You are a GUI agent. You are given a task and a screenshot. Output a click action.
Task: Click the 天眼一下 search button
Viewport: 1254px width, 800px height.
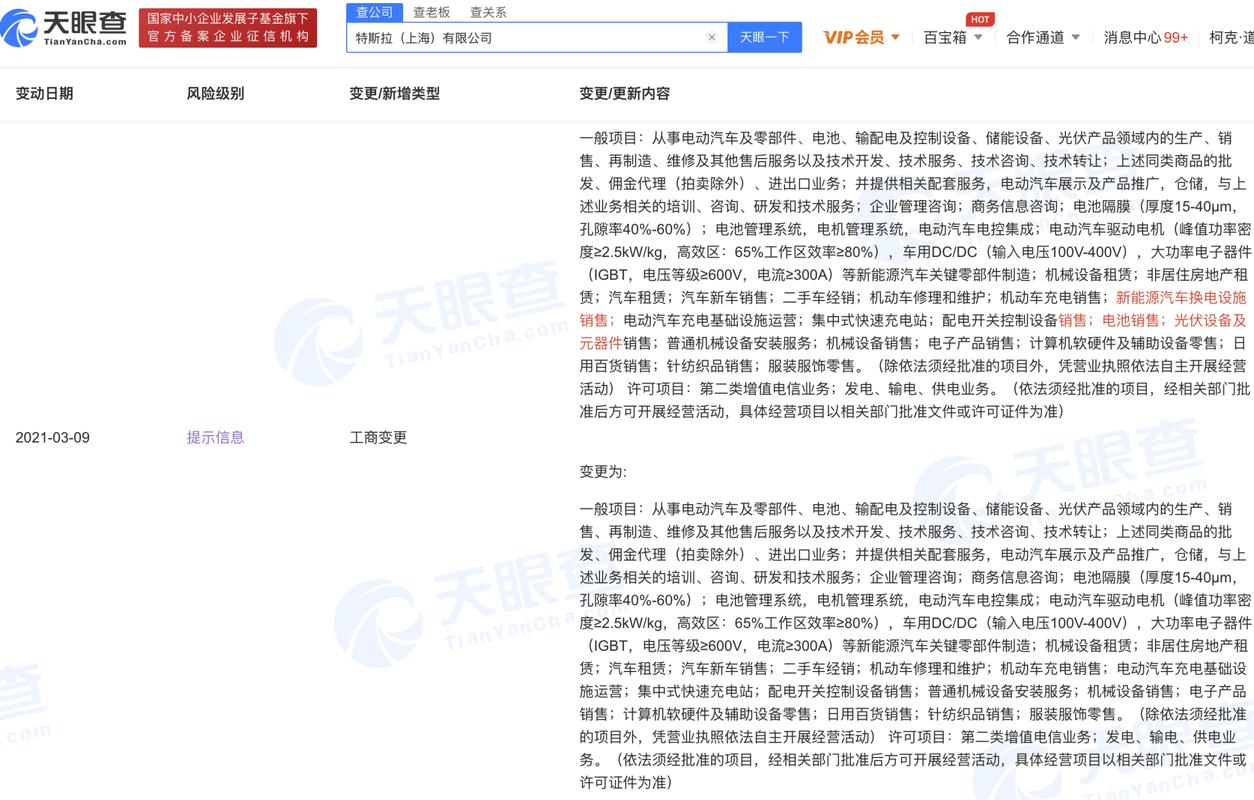coord(764,38)
